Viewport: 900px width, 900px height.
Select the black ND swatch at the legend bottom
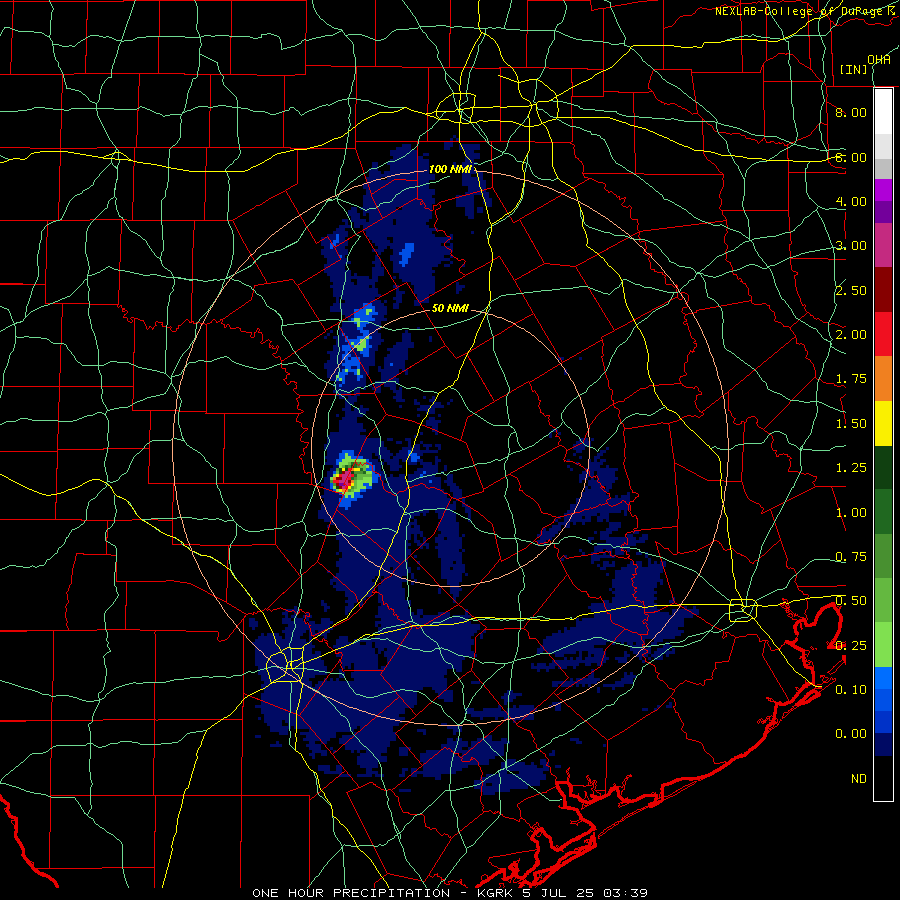tap(883, 778)
